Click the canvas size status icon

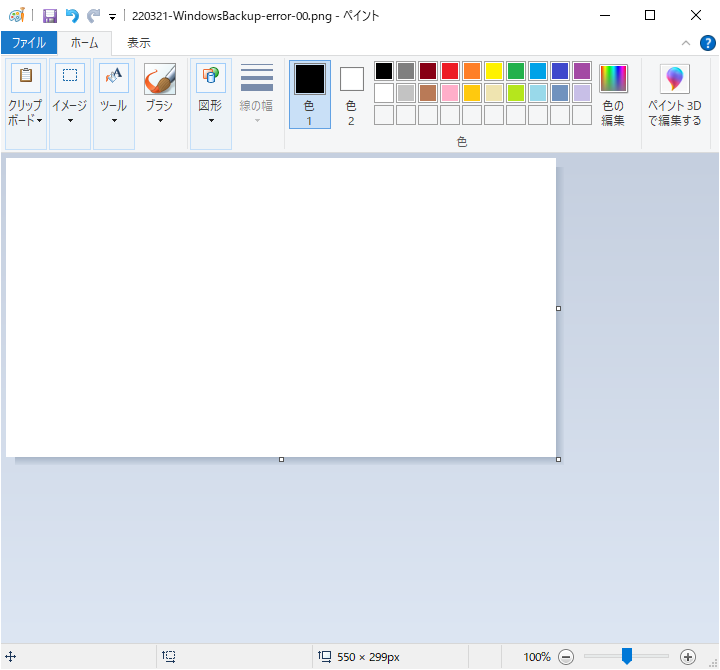pyautogui.click(x=325, y=657)
